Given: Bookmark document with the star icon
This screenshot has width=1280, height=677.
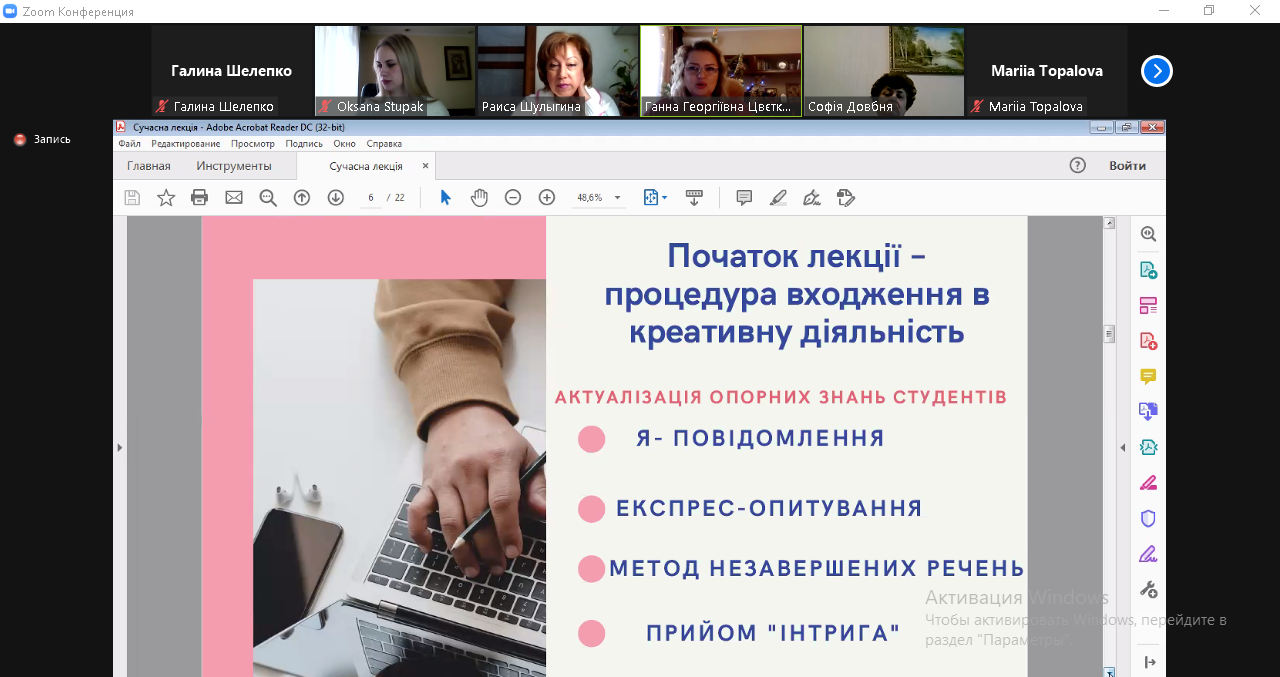Looking at the screenshot, I should [x=166, y=198].
